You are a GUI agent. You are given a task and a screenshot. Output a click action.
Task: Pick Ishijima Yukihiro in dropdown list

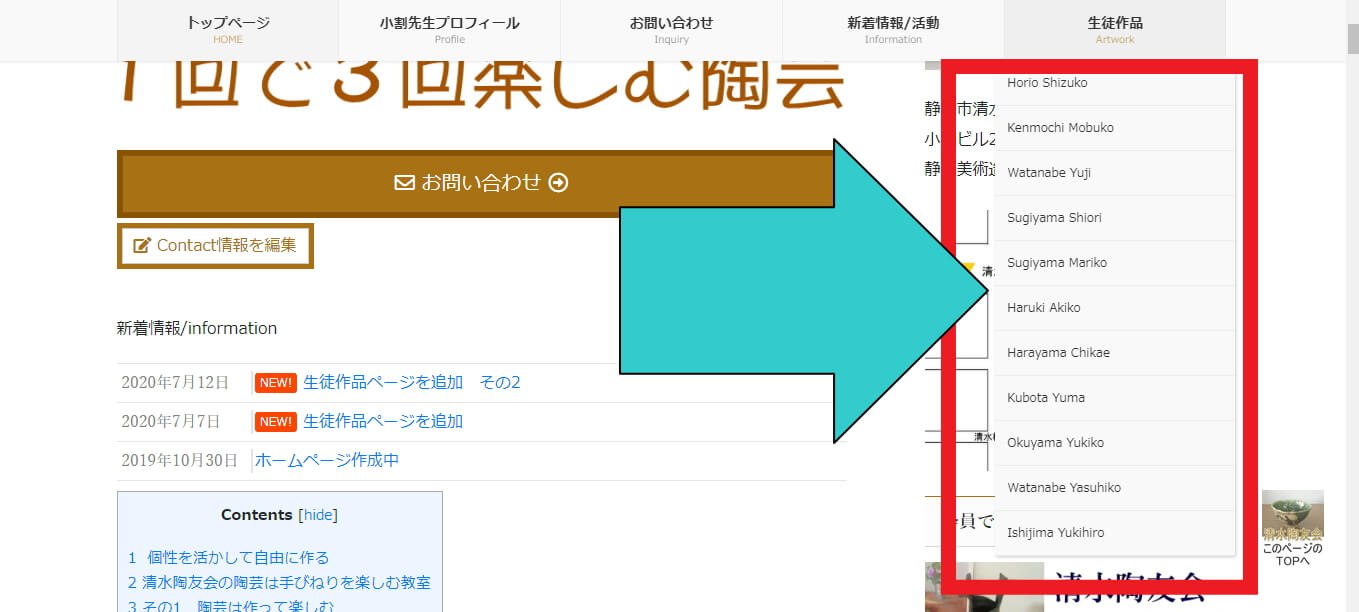1055,533
